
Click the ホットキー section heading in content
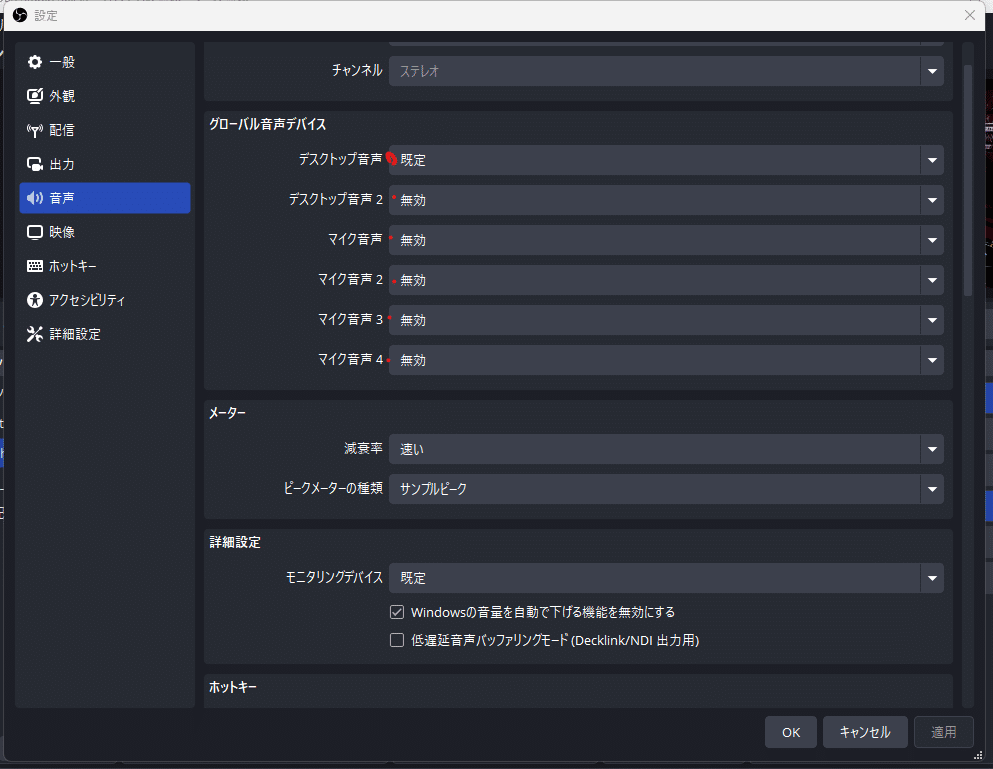click(x=233, y=687)
